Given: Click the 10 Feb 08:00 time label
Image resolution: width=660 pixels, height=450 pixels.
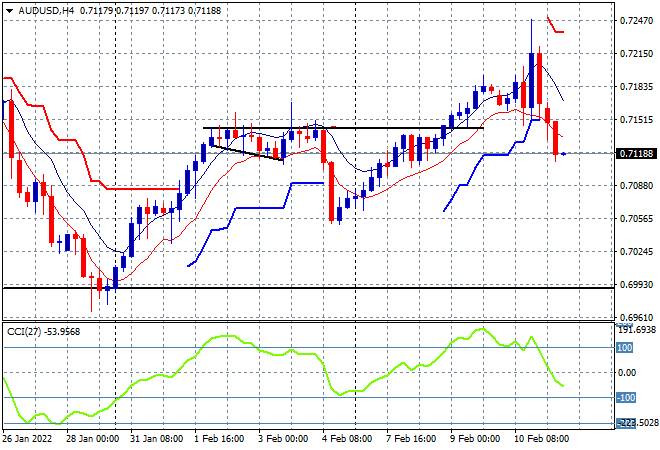Looking at the screenshot, I should click(x=540, y=439).
